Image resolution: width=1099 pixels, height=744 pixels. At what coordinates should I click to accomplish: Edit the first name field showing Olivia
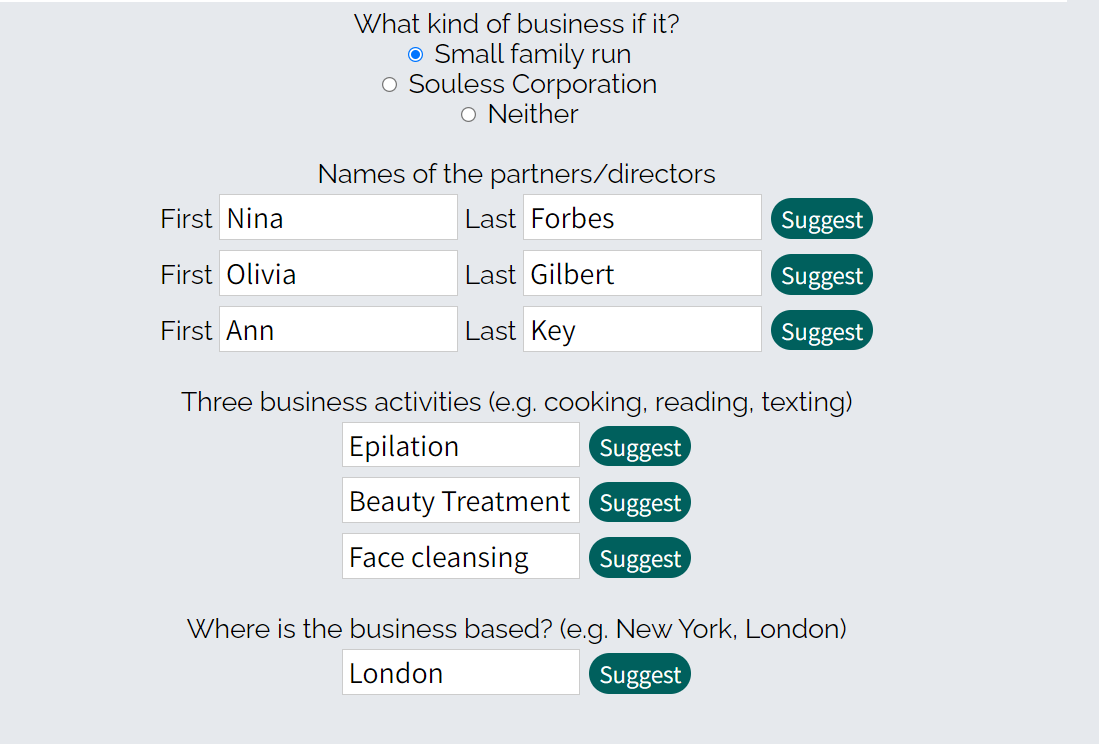pos(338,274)
